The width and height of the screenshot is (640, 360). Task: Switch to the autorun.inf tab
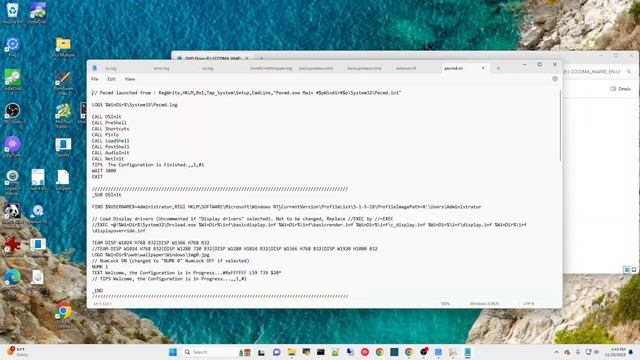[406, 68]
